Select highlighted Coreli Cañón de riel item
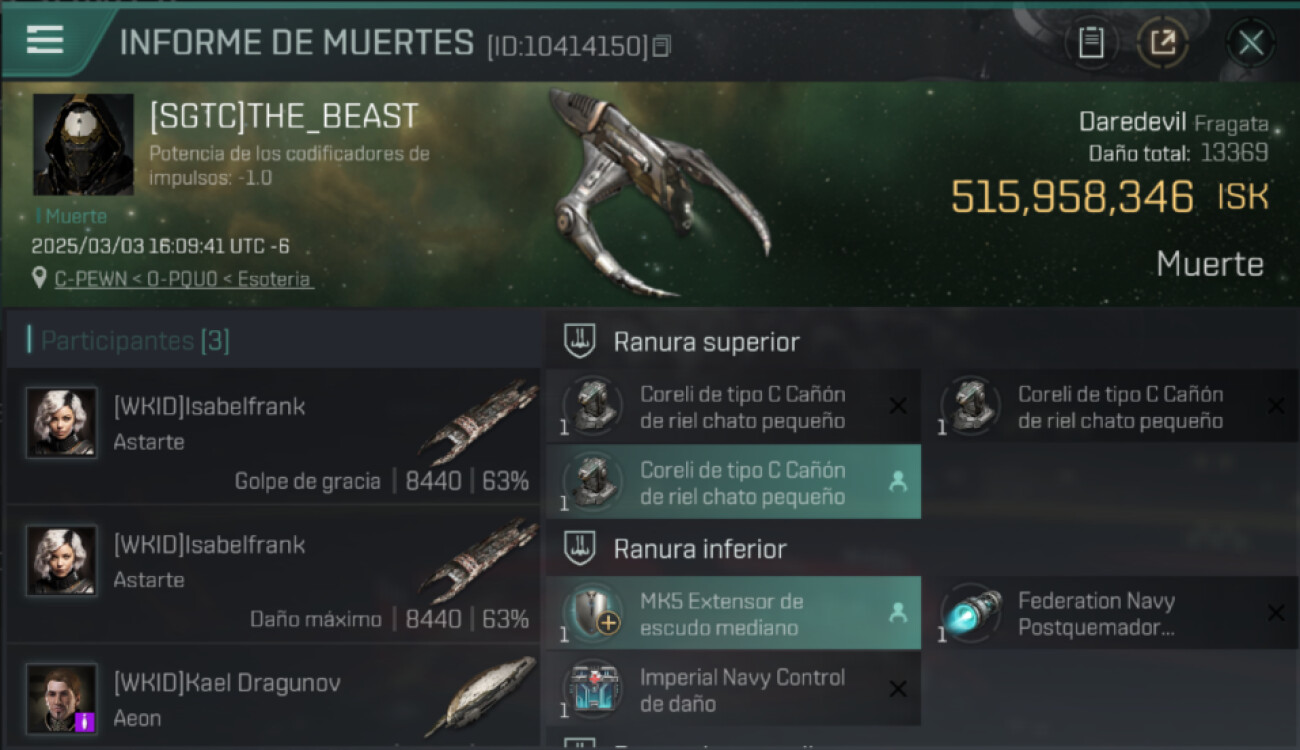 733,482
